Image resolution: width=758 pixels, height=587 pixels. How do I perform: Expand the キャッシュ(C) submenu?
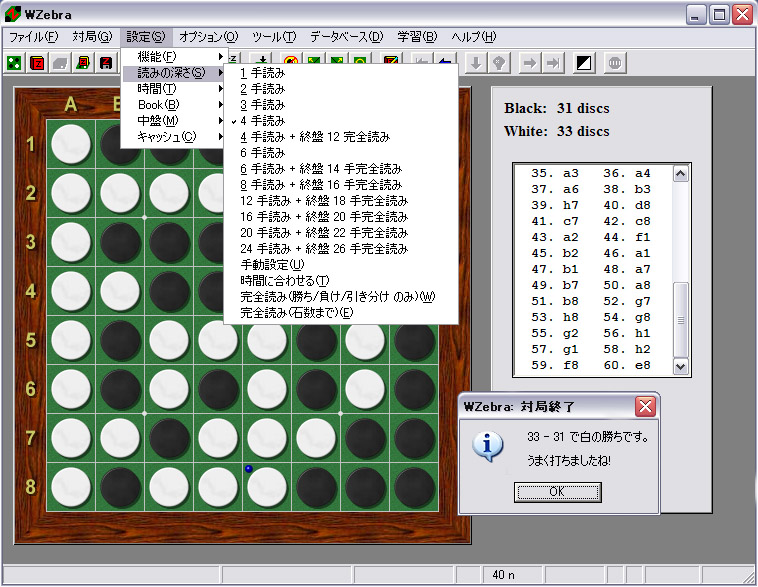click(174, 137)
